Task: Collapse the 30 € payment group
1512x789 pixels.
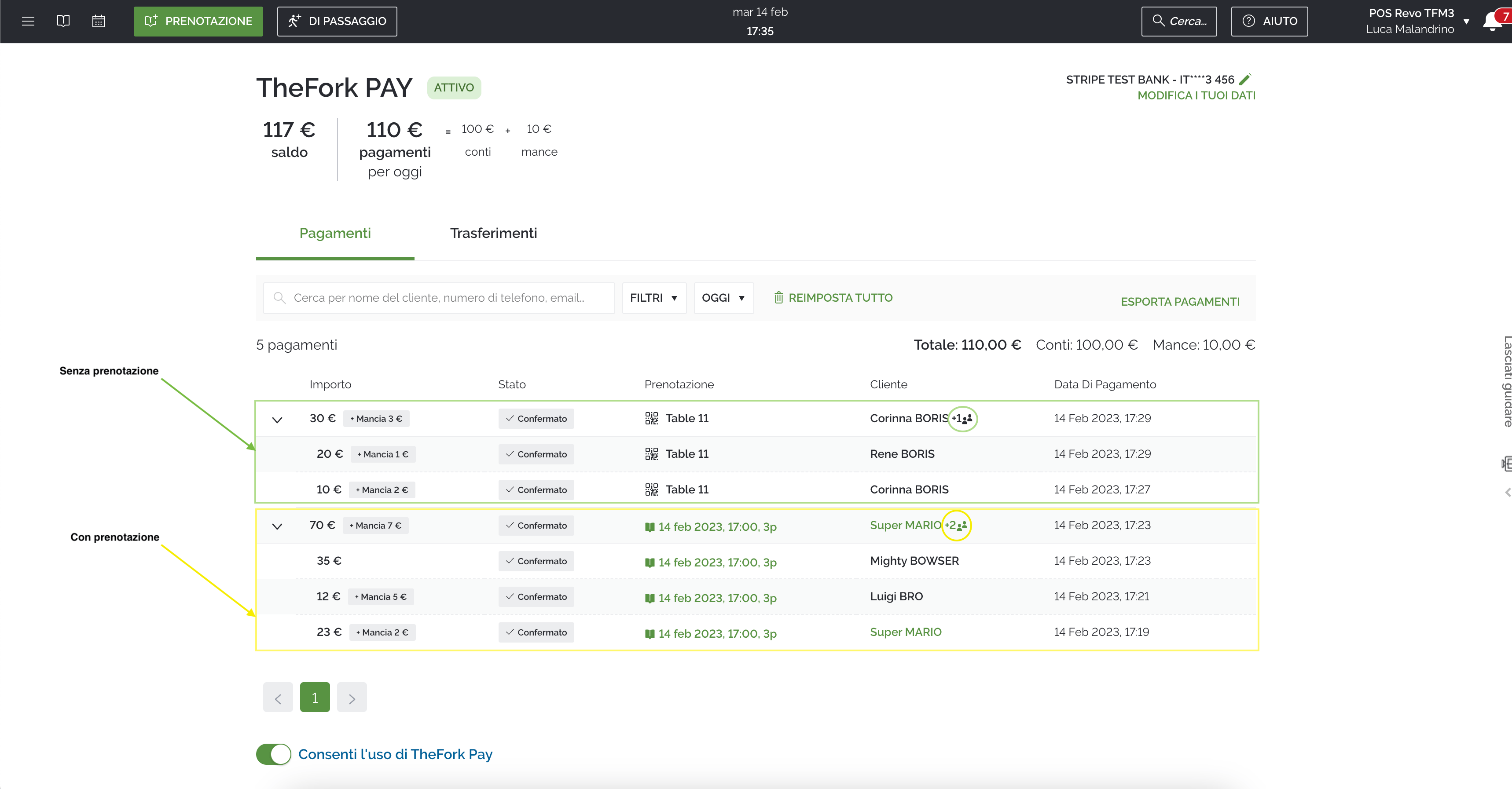Action: (x=277, y=420)
